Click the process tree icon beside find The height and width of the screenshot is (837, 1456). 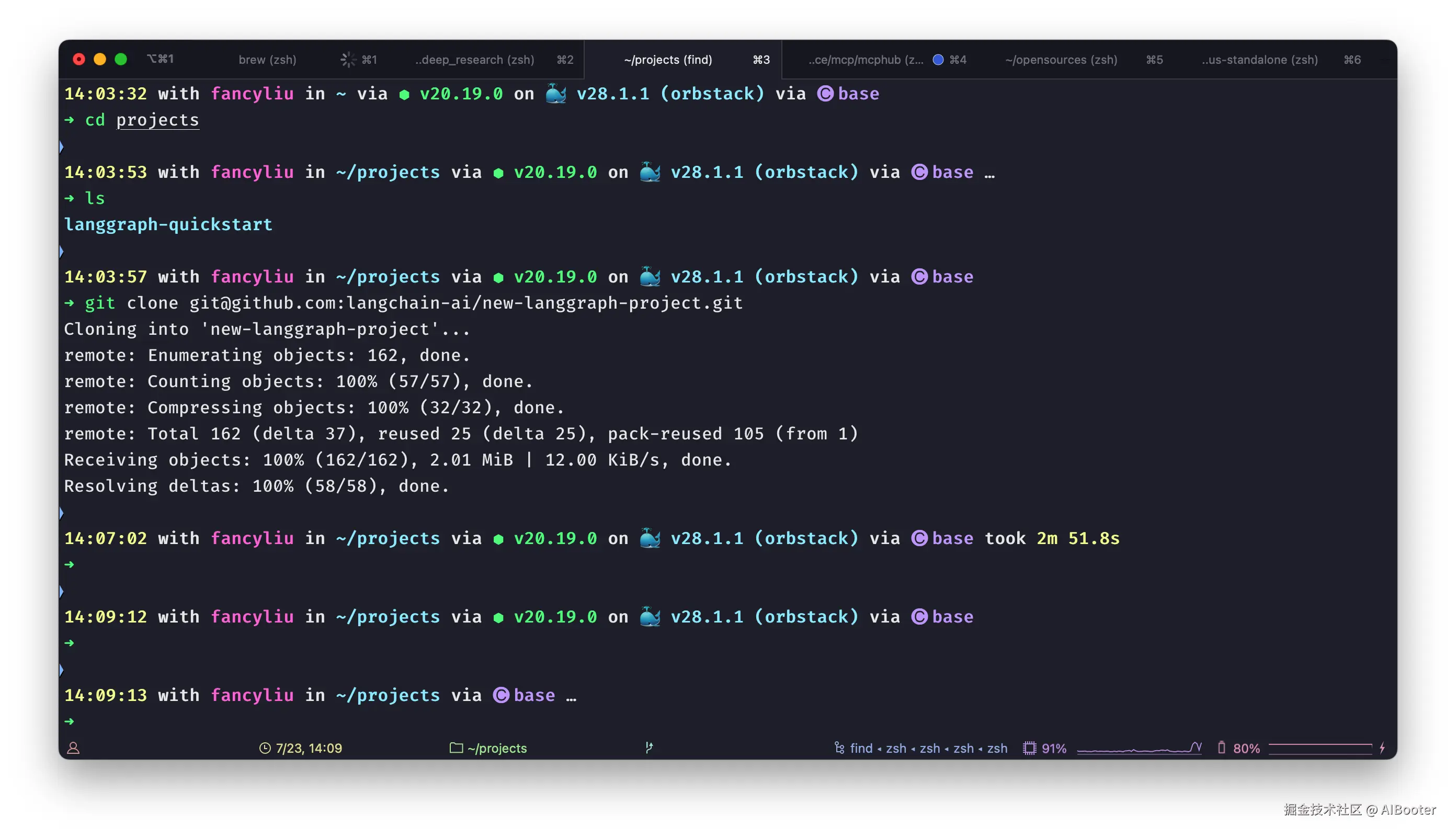click(x=839, y=748)
